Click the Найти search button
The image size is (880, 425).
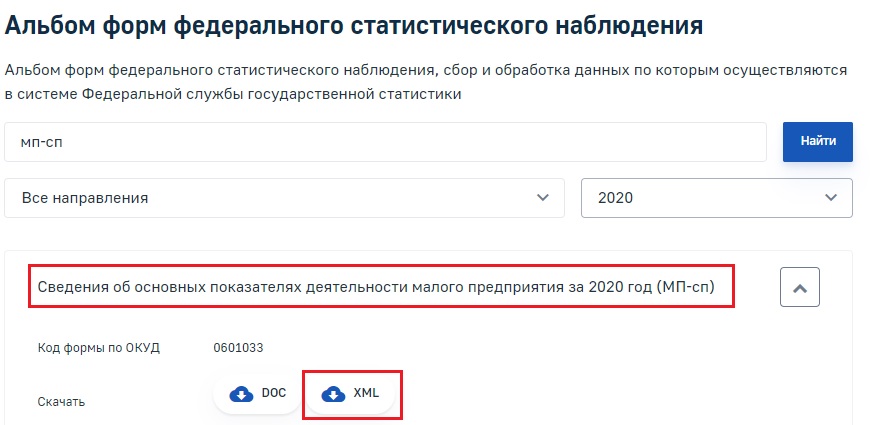(x=818, y=141)
